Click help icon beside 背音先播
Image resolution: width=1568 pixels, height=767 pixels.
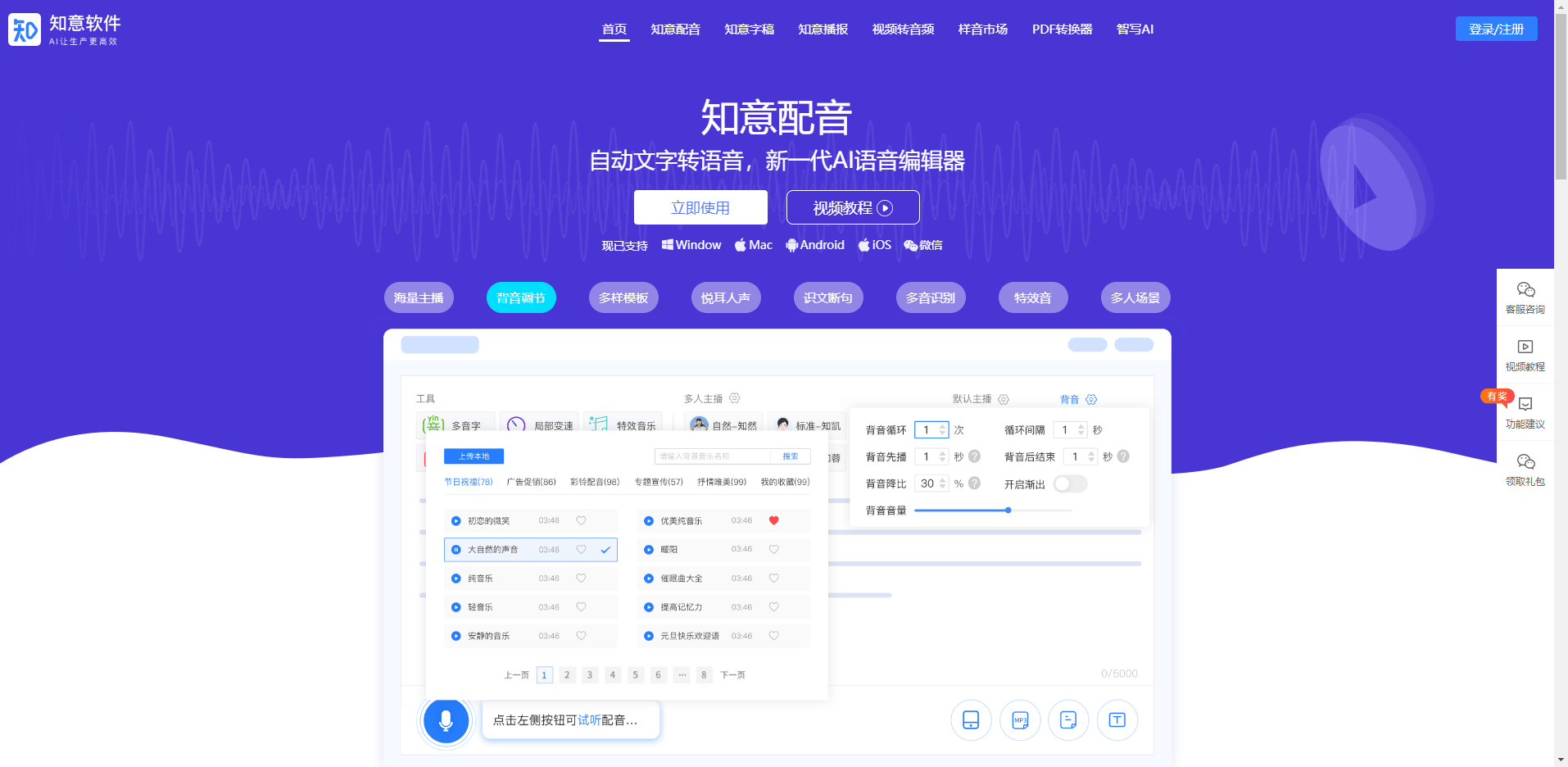(974, 456)
